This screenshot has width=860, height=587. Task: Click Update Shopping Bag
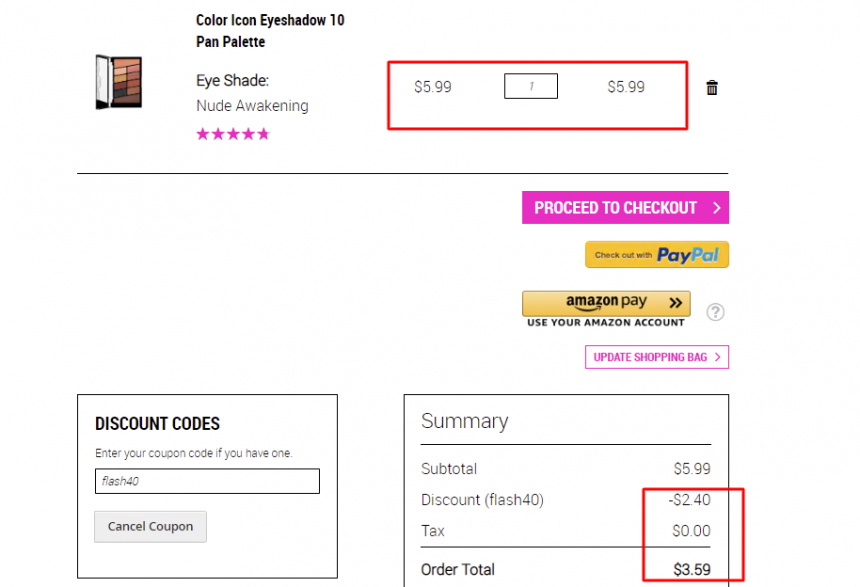tap(657, 357)
